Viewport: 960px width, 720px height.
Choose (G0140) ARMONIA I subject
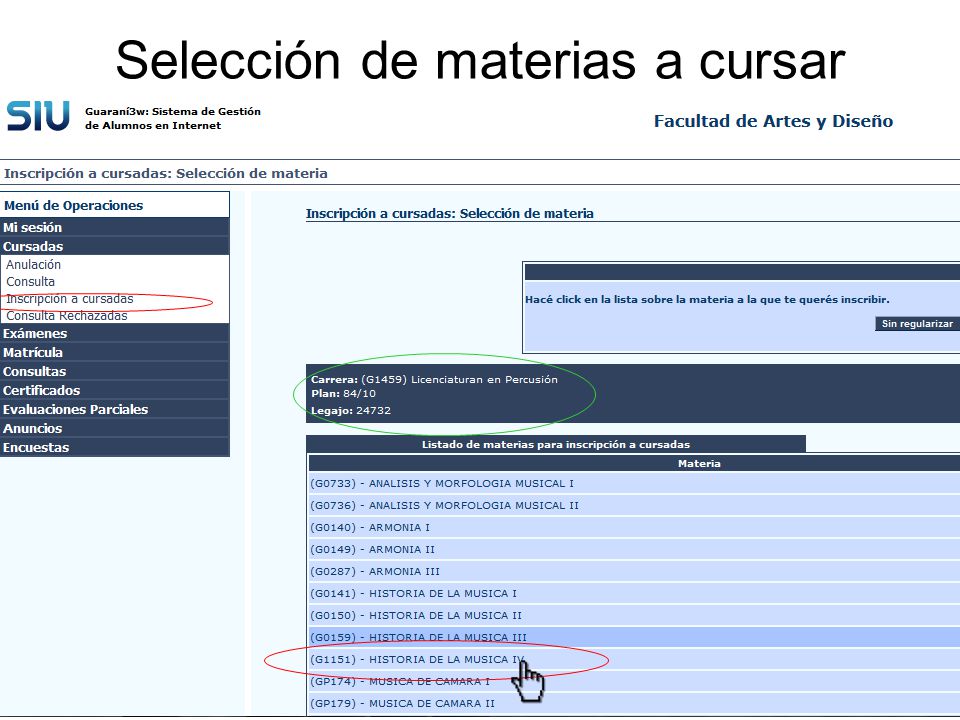click(634, 527)
